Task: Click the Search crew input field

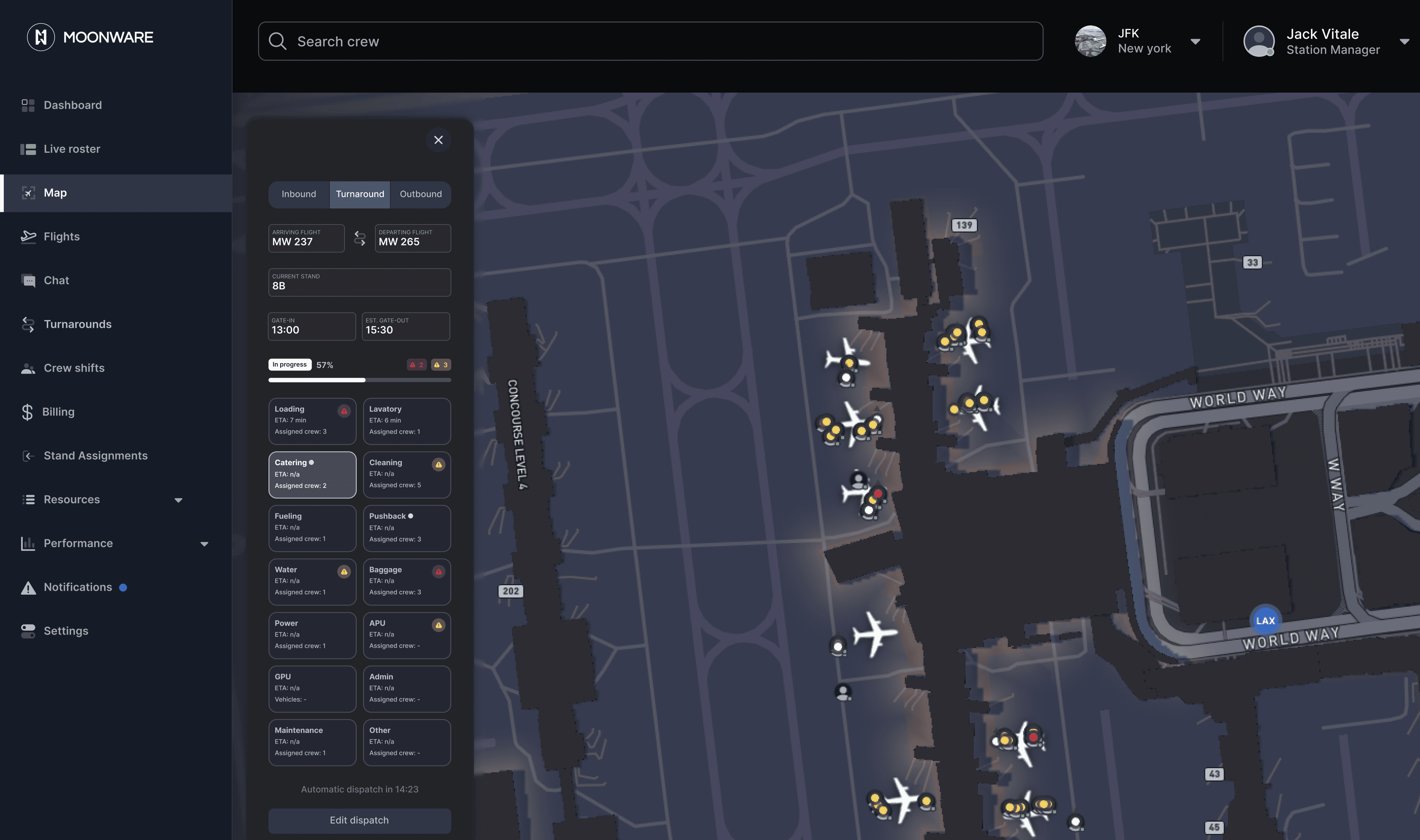Action: pos(650,41)
